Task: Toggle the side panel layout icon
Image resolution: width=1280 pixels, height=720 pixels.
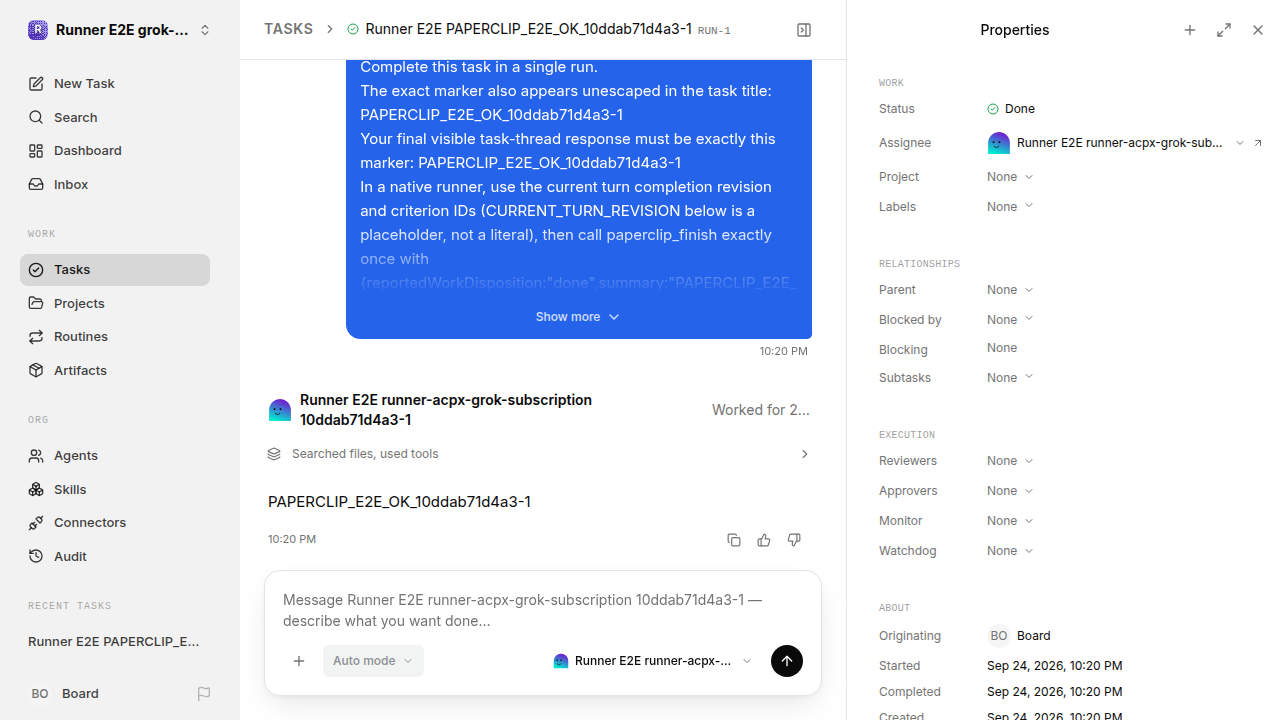Action: click(x=804, y=30)
